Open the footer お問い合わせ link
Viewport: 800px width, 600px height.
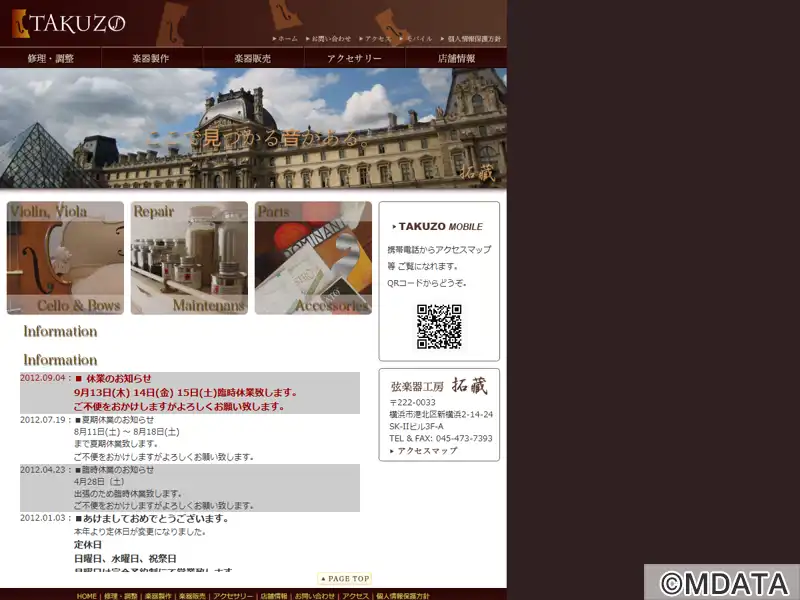pos(315,596)
